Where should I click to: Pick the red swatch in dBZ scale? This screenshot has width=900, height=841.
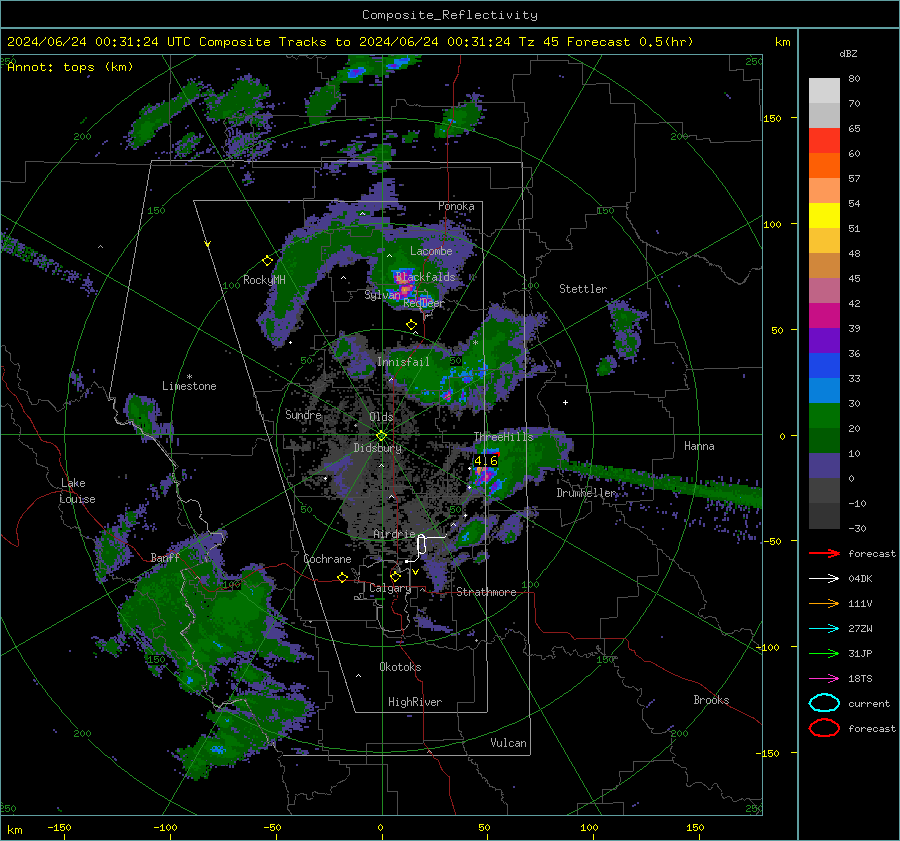point(824,141)
